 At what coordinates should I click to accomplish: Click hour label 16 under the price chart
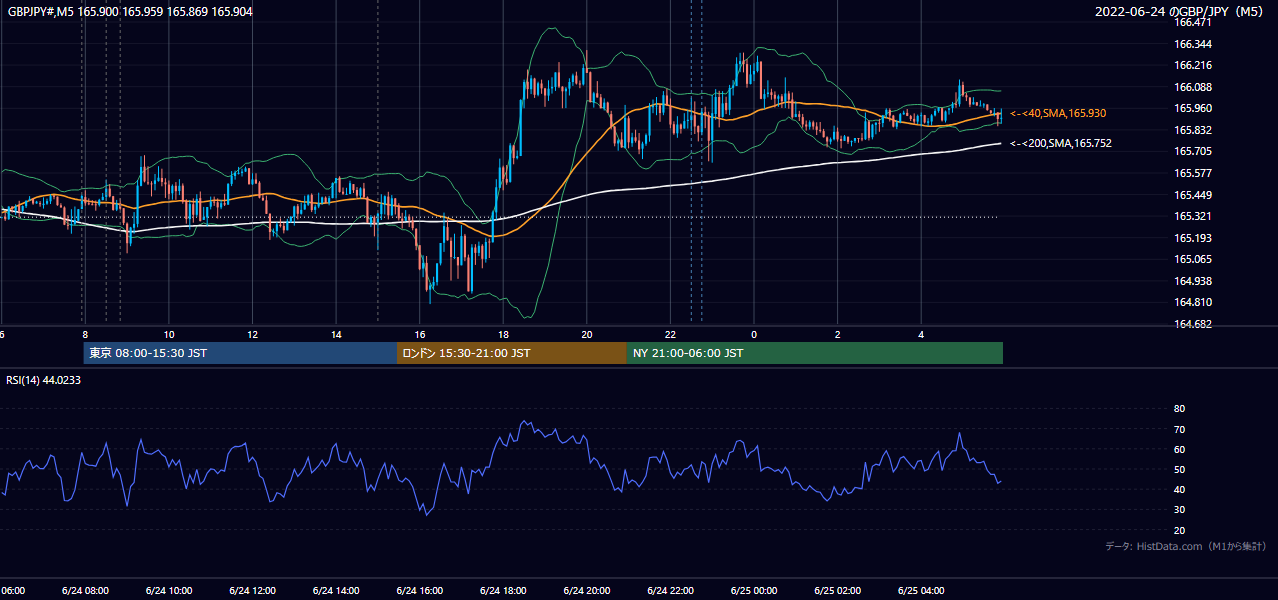420,335
